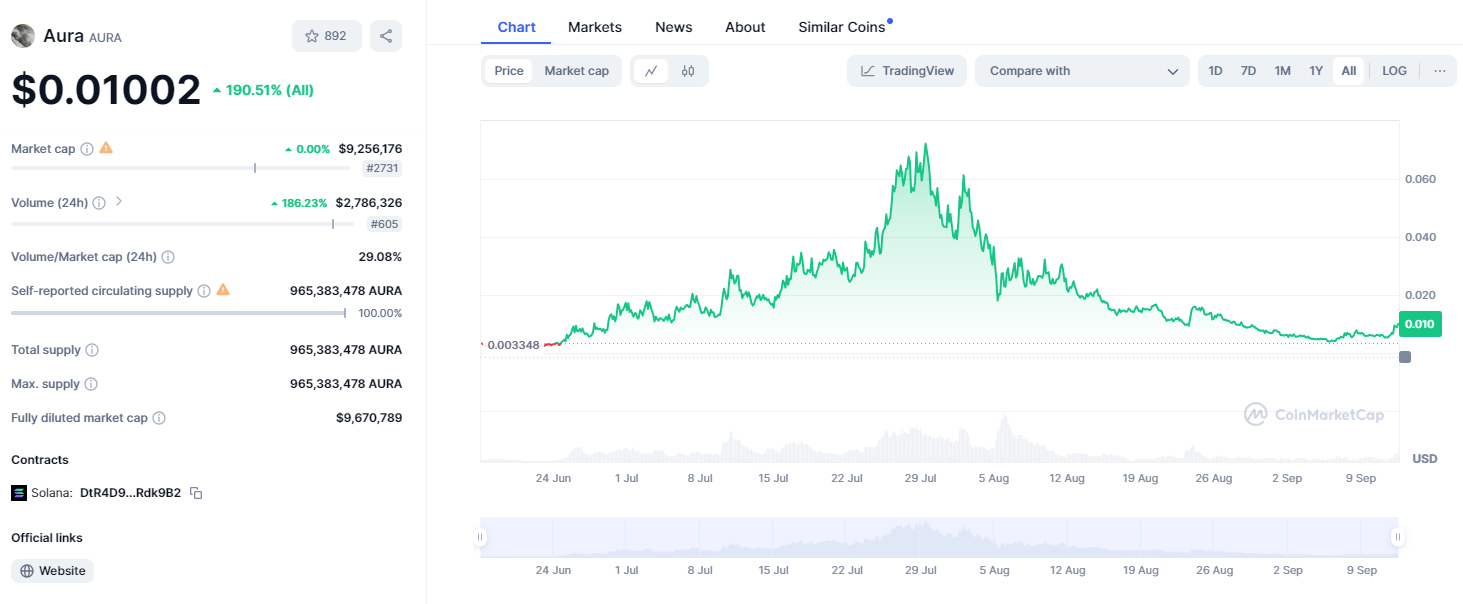Switch to the Markets tab
This screenshot has width=1463, height=604.
(595, 27)
